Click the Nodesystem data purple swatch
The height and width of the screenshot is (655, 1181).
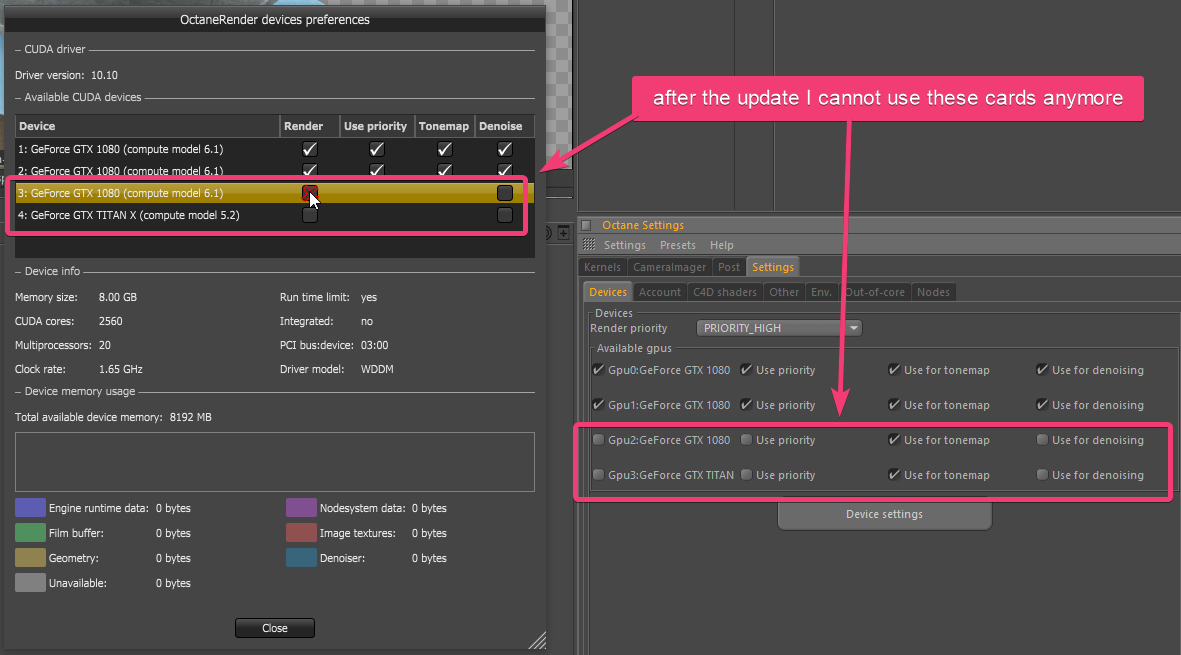[301, 508]
